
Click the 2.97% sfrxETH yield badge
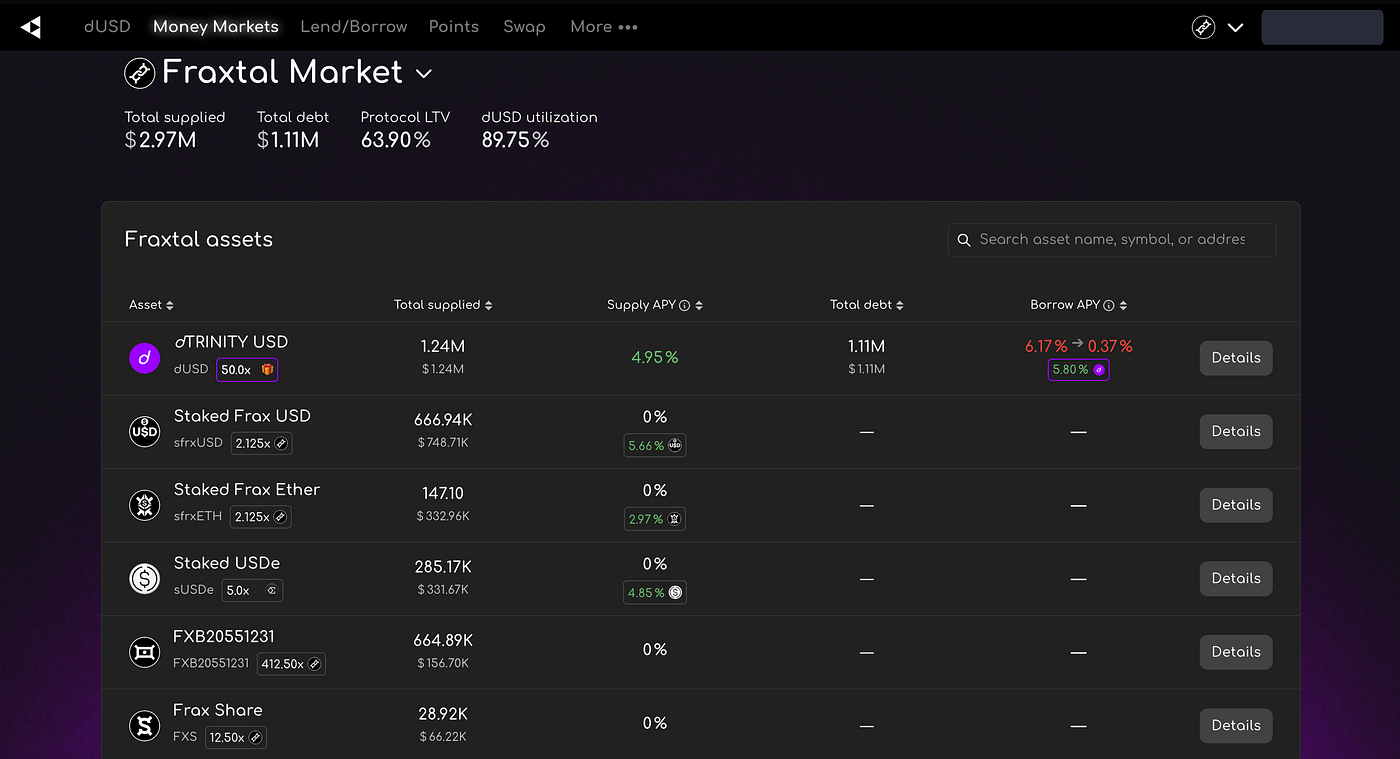[655, 519]
